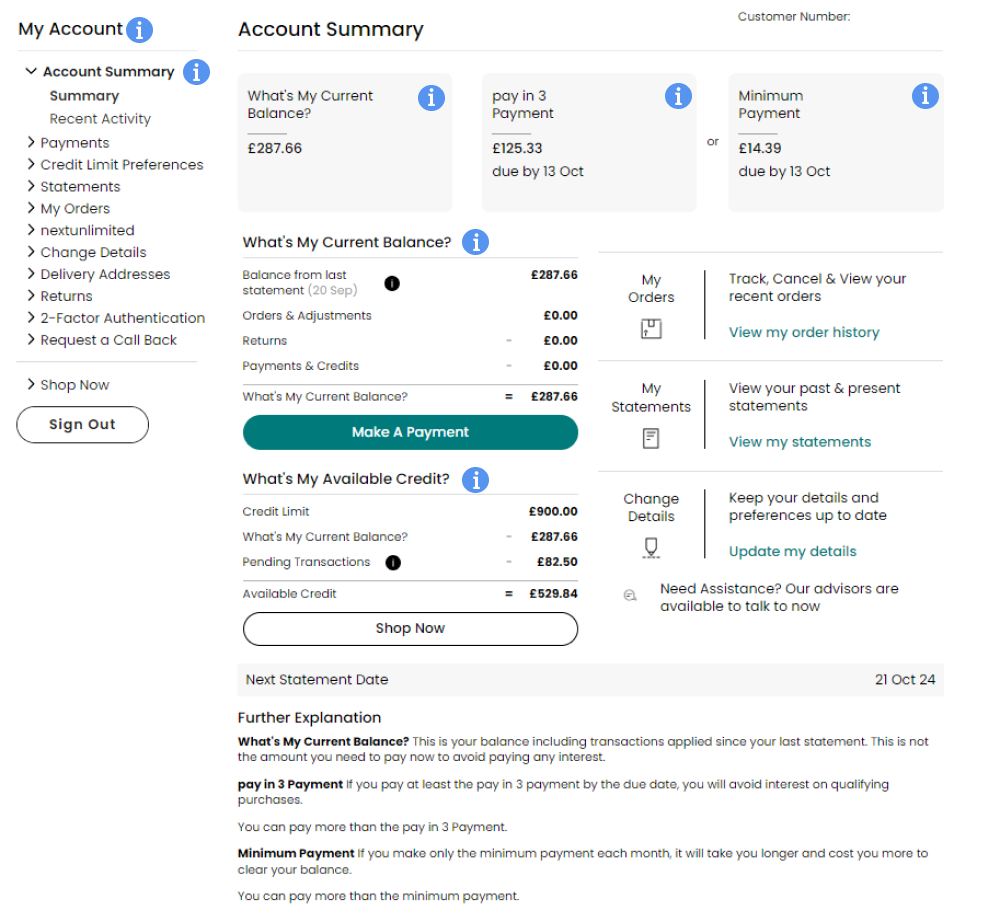Screen dimensions: 1000x913
Task: Click the info icon on the Current Balance card
Action: (431, 98)
